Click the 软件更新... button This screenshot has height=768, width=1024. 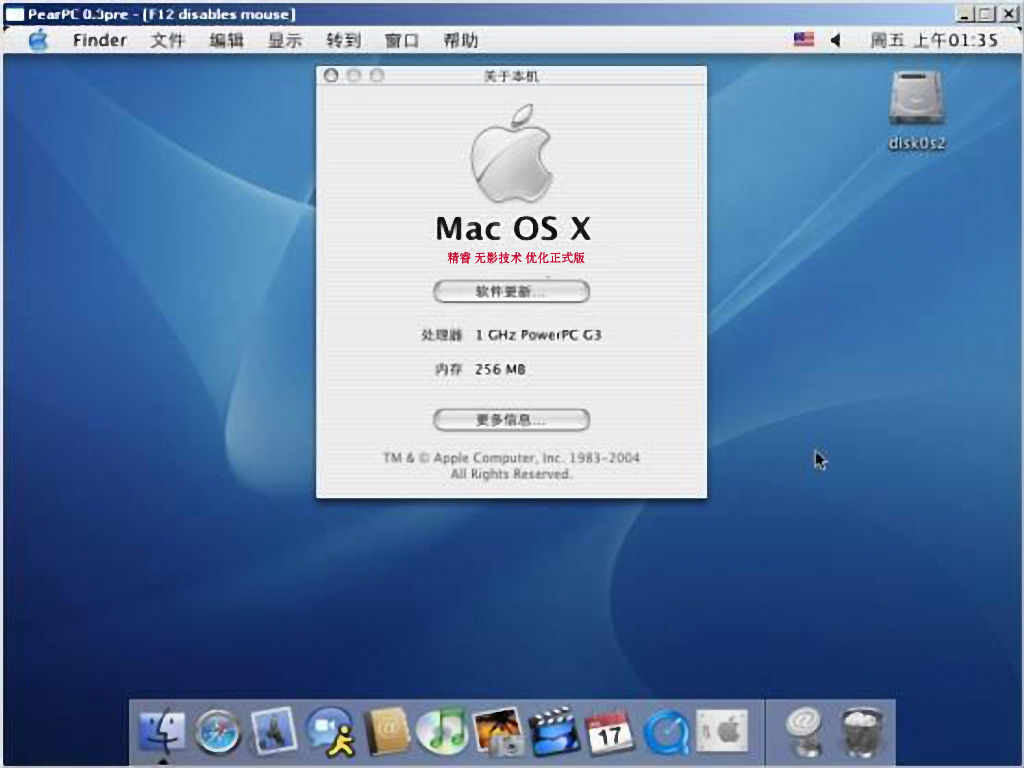pyautogui.click(x=511, y=292)
